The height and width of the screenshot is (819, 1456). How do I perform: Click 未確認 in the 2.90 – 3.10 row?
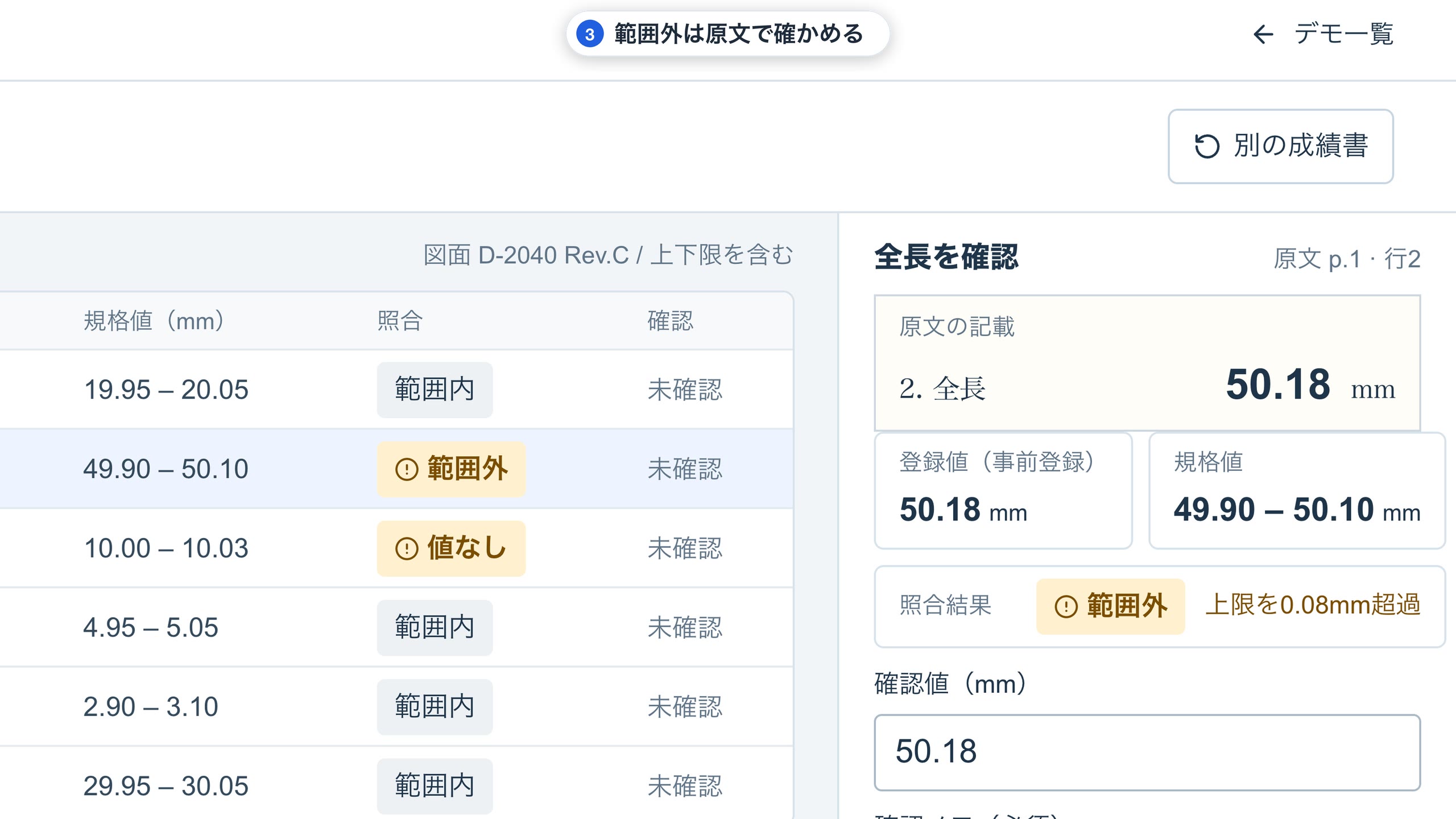(x=685, y=707)
